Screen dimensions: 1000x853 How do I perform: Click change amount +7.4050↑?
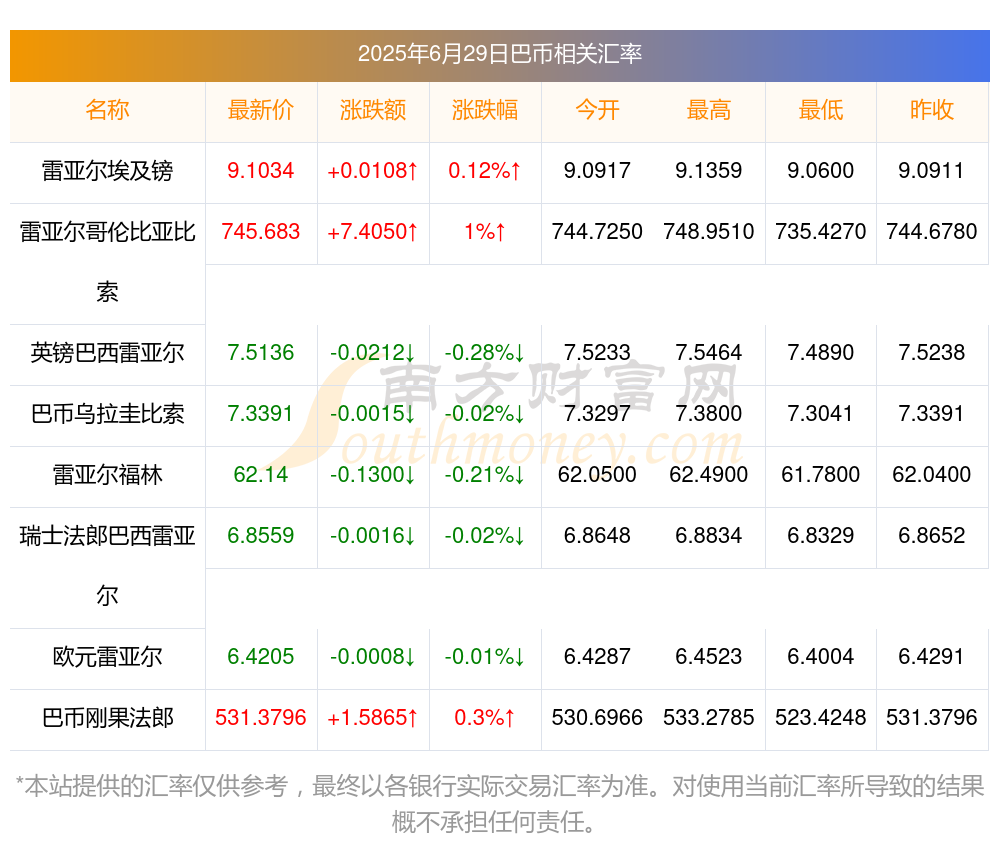pyautogui.click(x=373, y=231)
